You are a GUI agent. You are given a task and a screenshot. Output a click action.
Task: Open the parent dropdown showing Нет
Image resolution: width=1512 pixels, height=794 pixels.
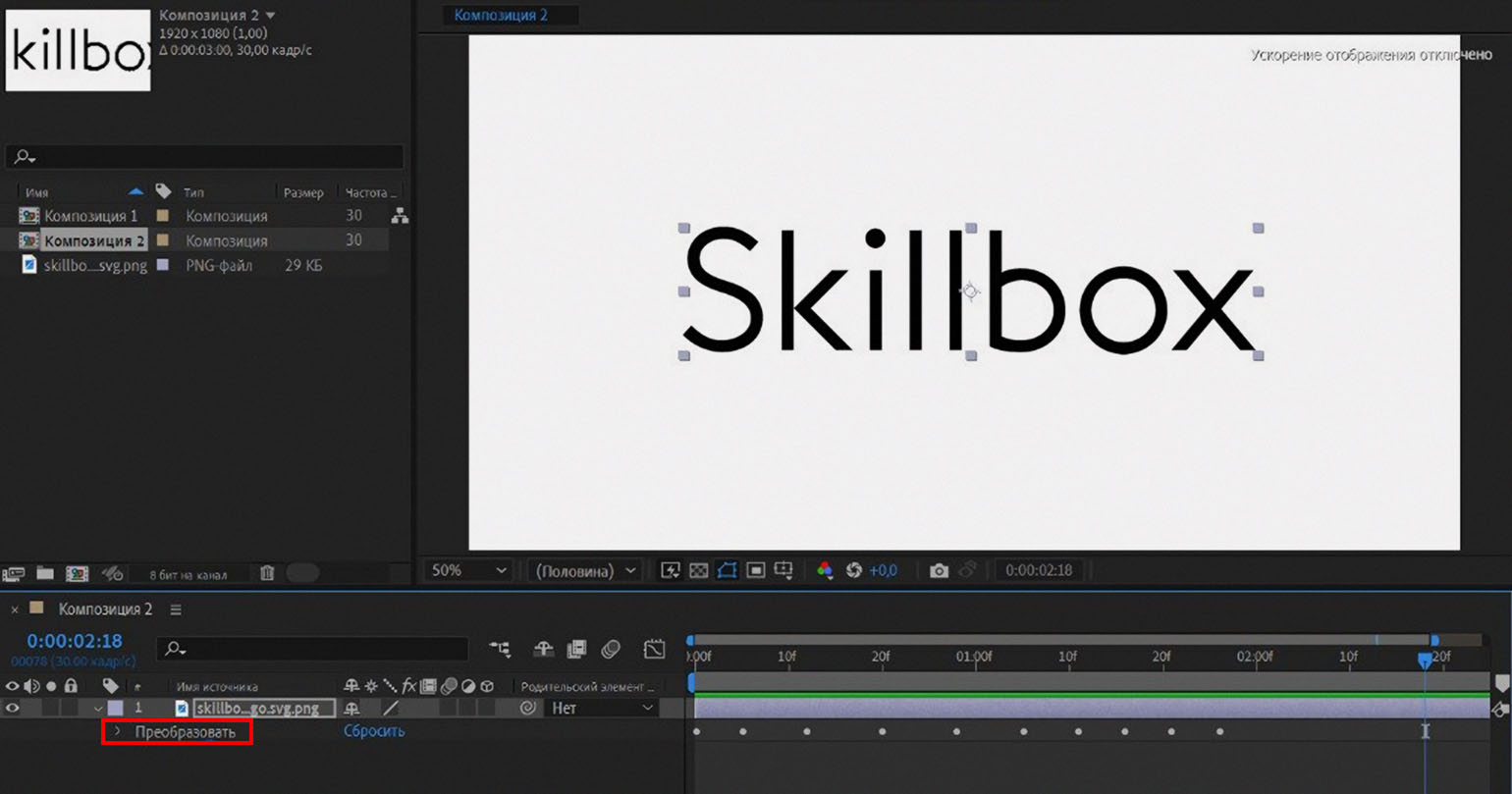pos(602,708)
